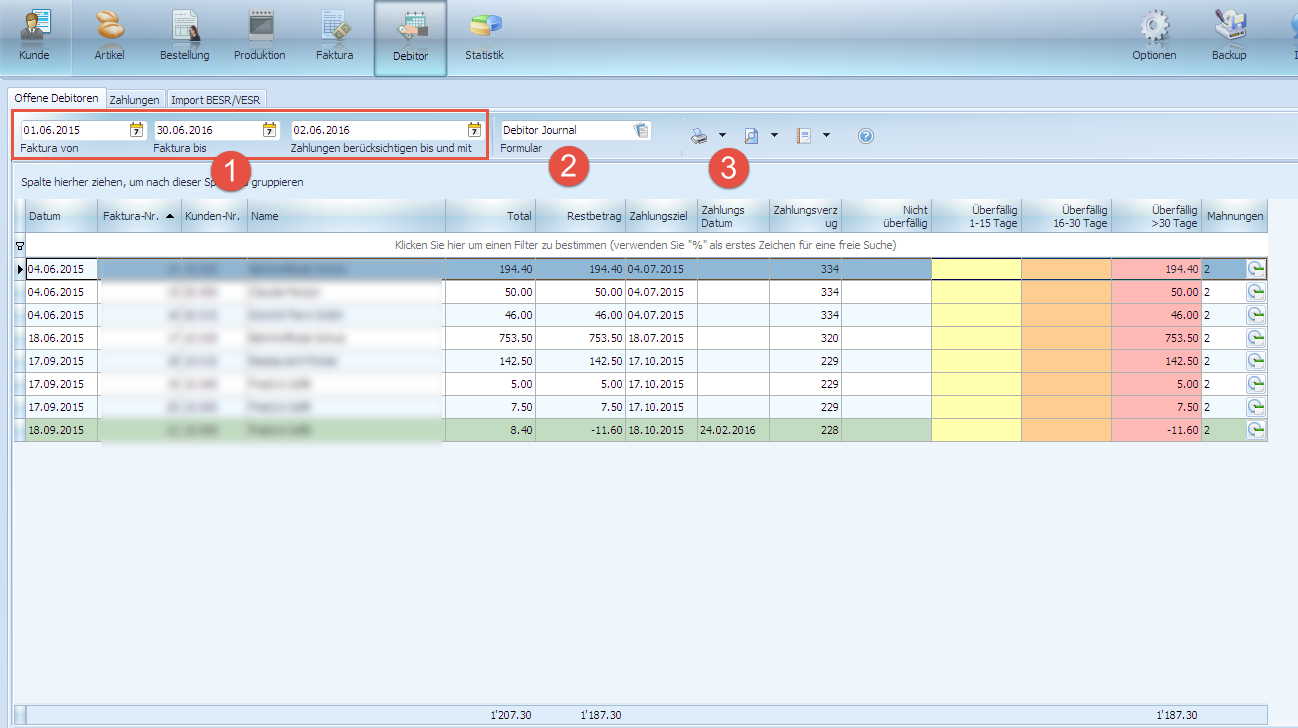The width and height of the screenshot is (1298, 728).
Task: Sort by Kunden-Nr. column header
Action: pos(214,216)
